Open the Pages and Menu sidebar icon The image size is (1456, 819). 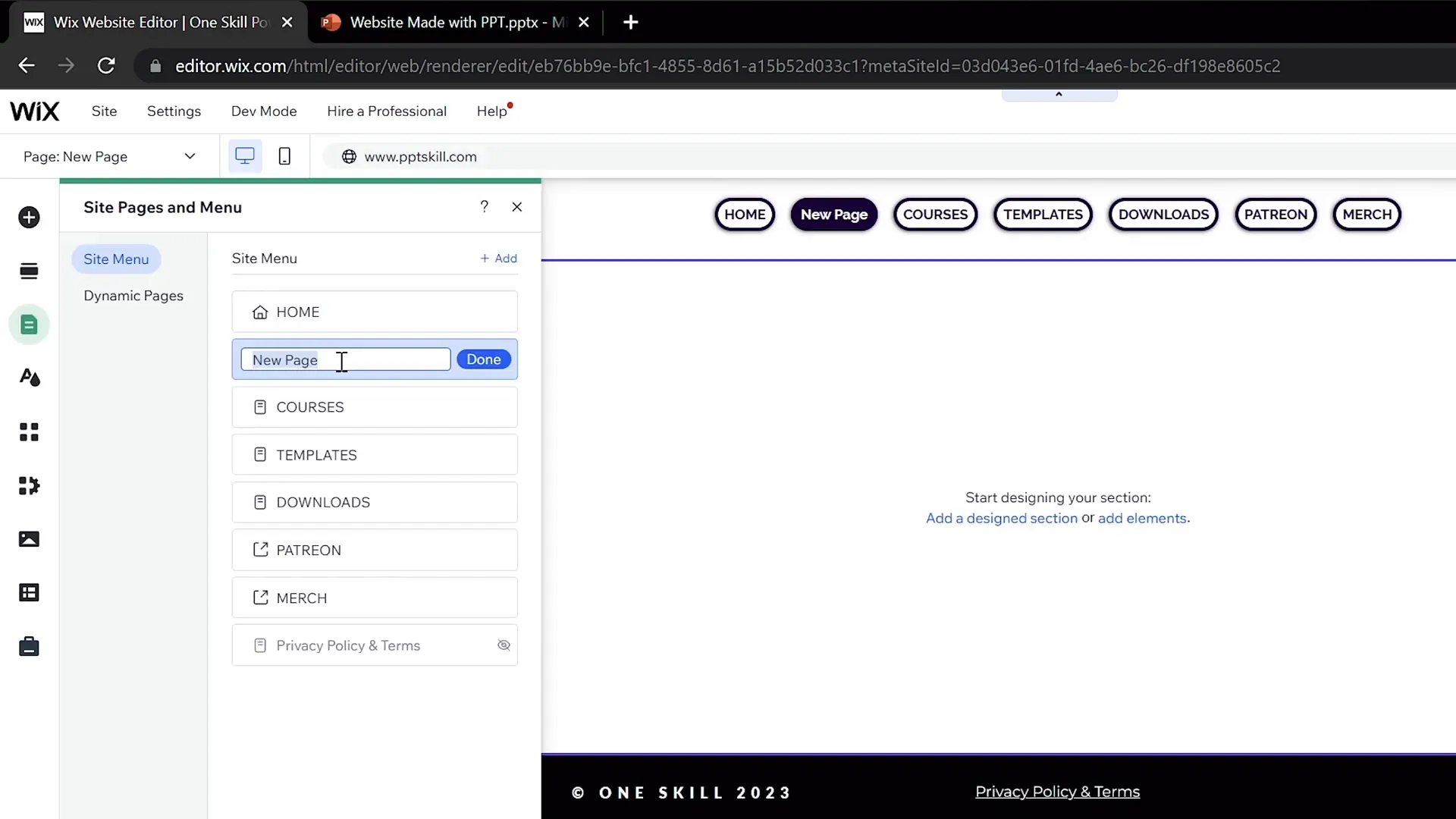tap(29, 325)
